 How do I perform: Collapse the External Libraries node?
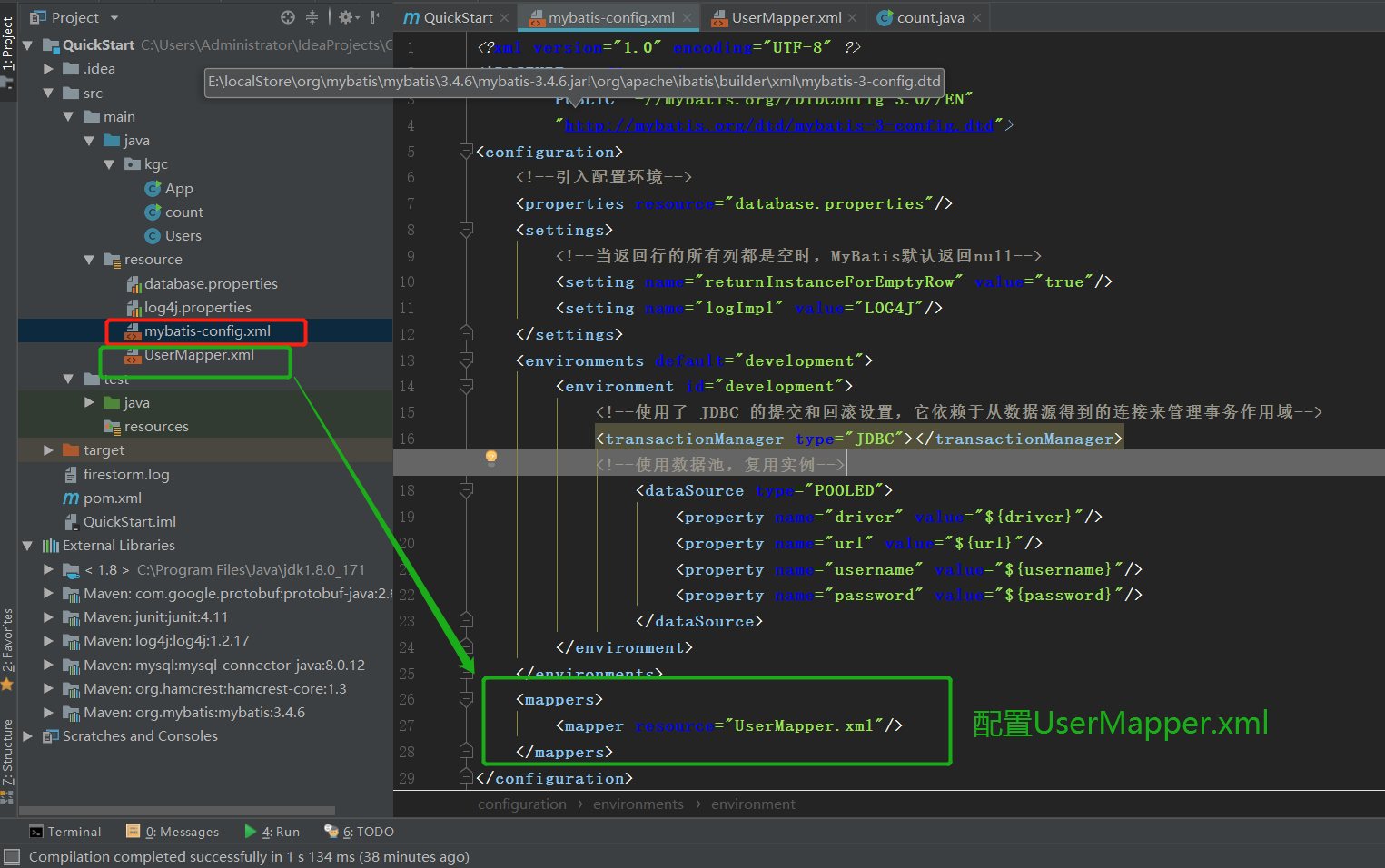point(26,545)
